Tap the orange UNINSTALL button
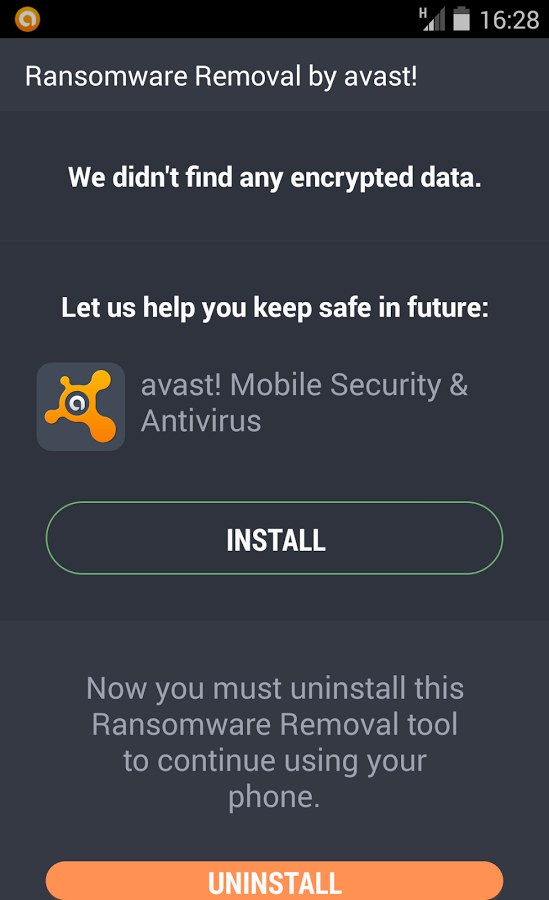549x900 pixels. [274, 880]
